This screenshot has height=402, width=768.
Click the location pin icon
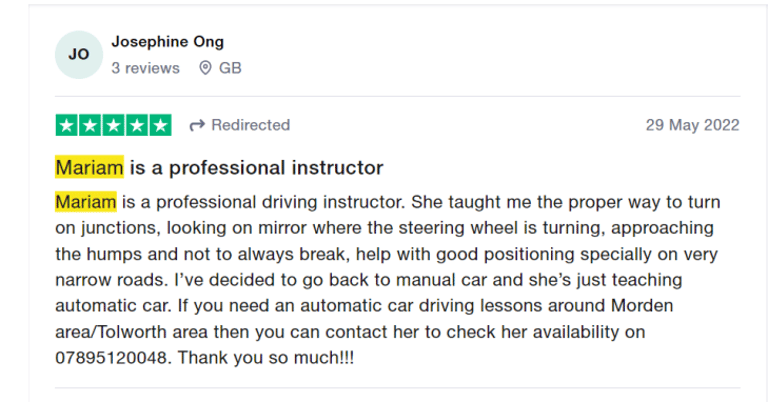point(205,68)
